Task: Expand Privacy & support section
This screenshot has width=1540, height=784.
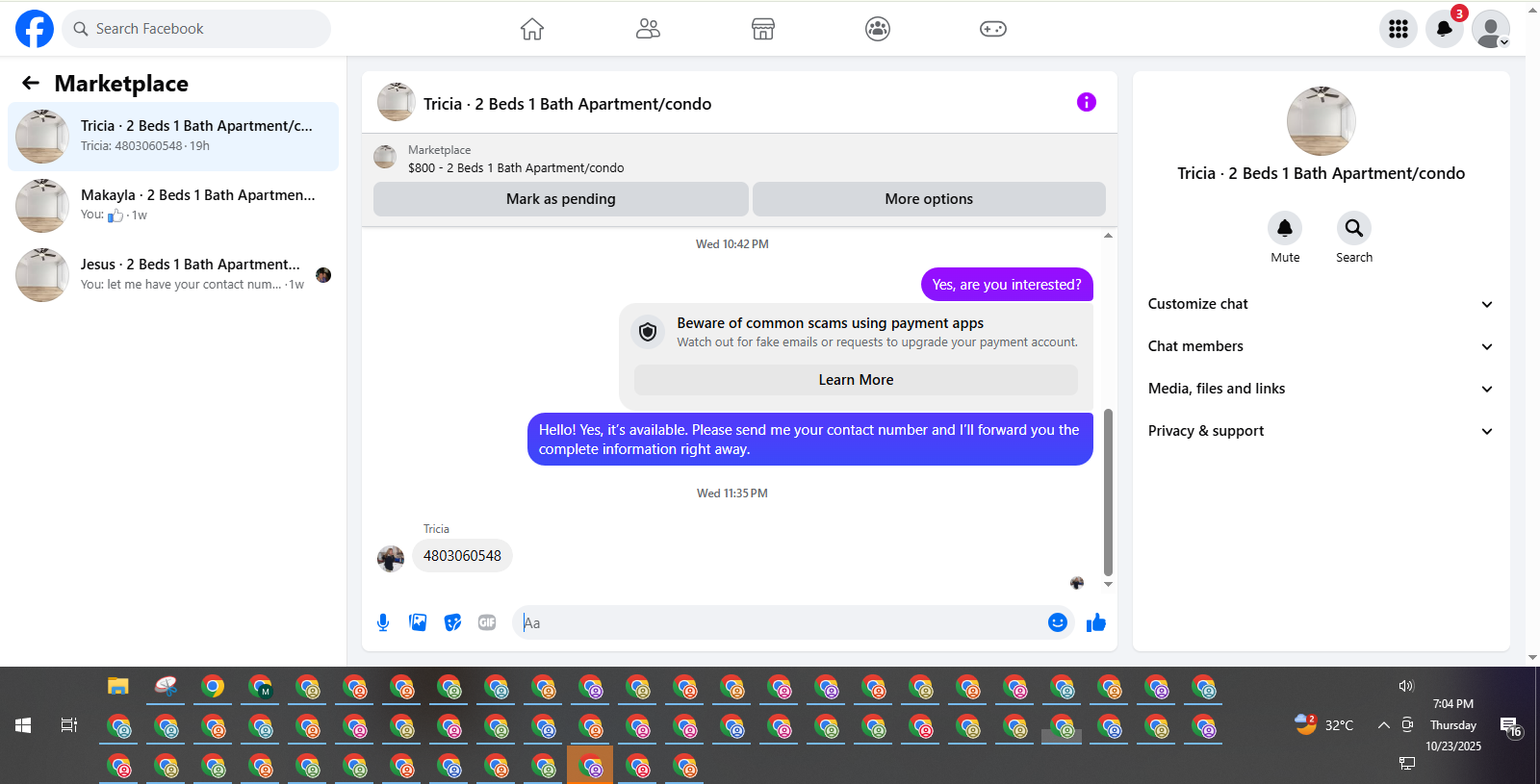Action: tap(1321, 431)
